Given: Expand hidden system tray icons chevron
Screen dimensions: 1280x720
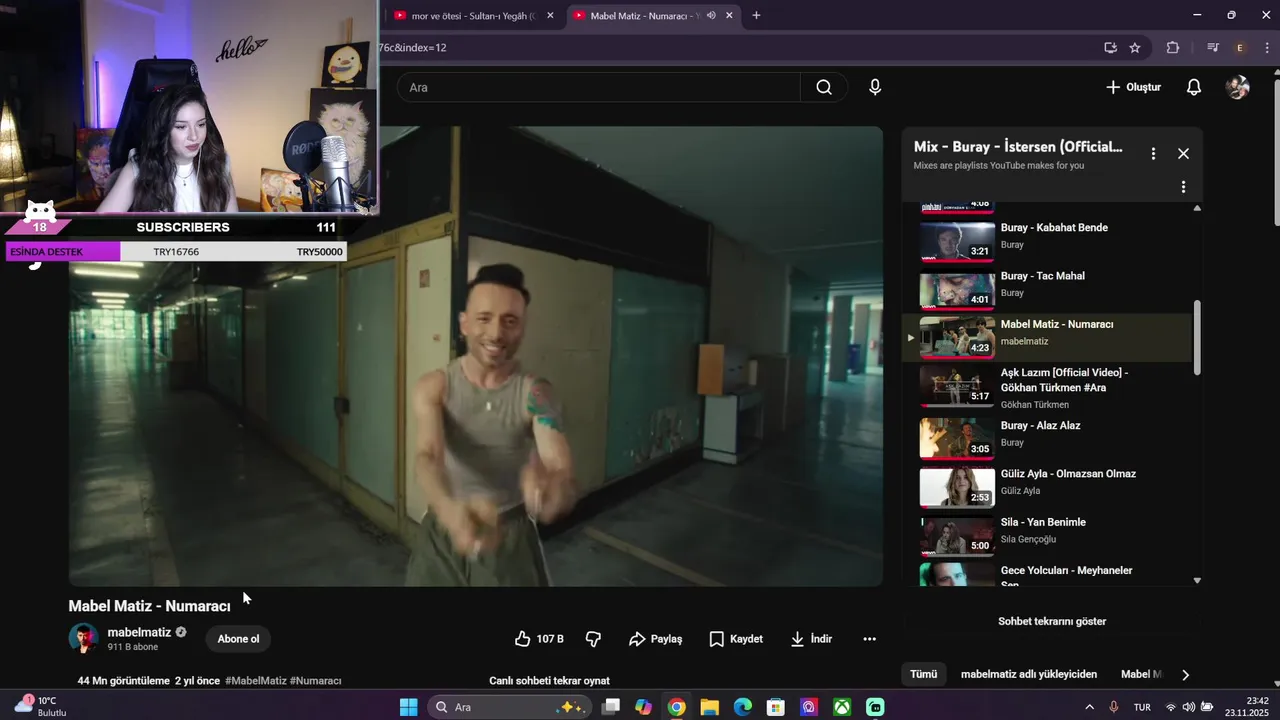Looking at the screenshot, I should click(x=1089, y=707).
